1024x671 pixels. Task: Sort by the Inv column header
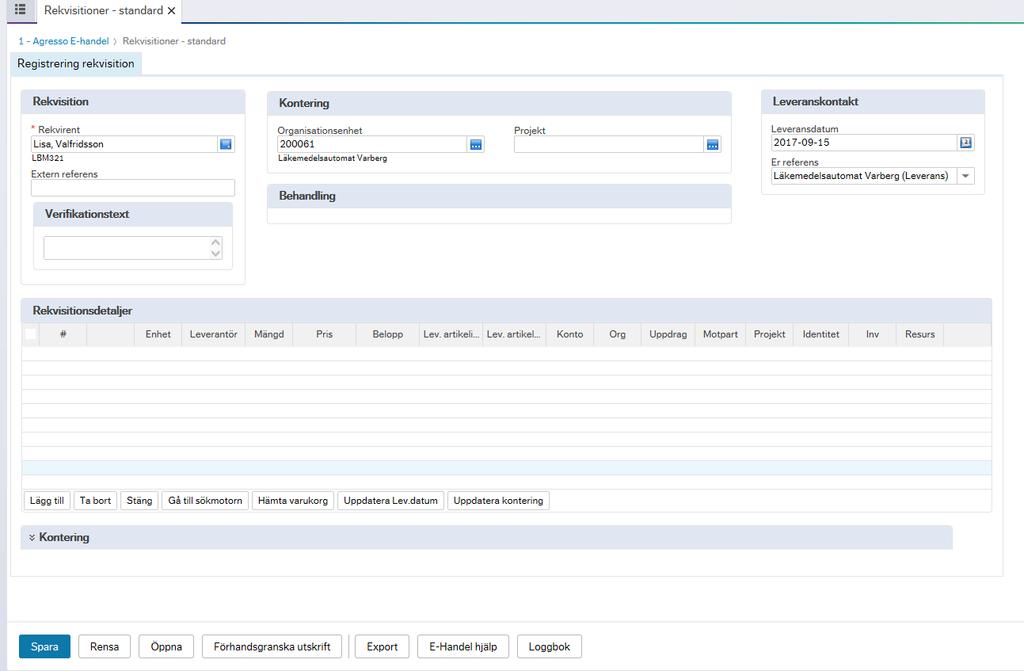[872, 334]
